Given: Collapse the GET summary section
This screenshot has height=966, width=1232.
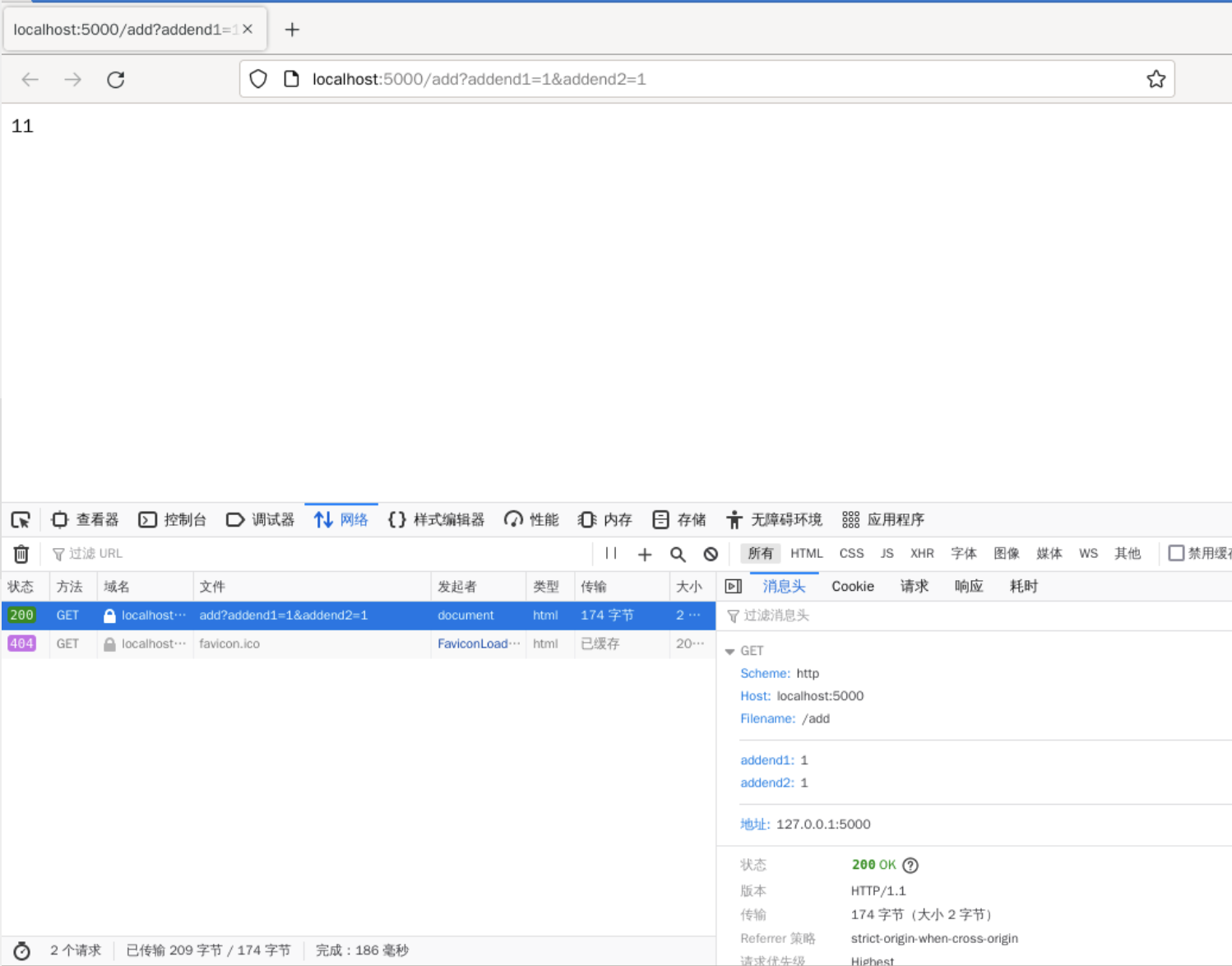Looking at the screenshot, I should coord(730,651).
